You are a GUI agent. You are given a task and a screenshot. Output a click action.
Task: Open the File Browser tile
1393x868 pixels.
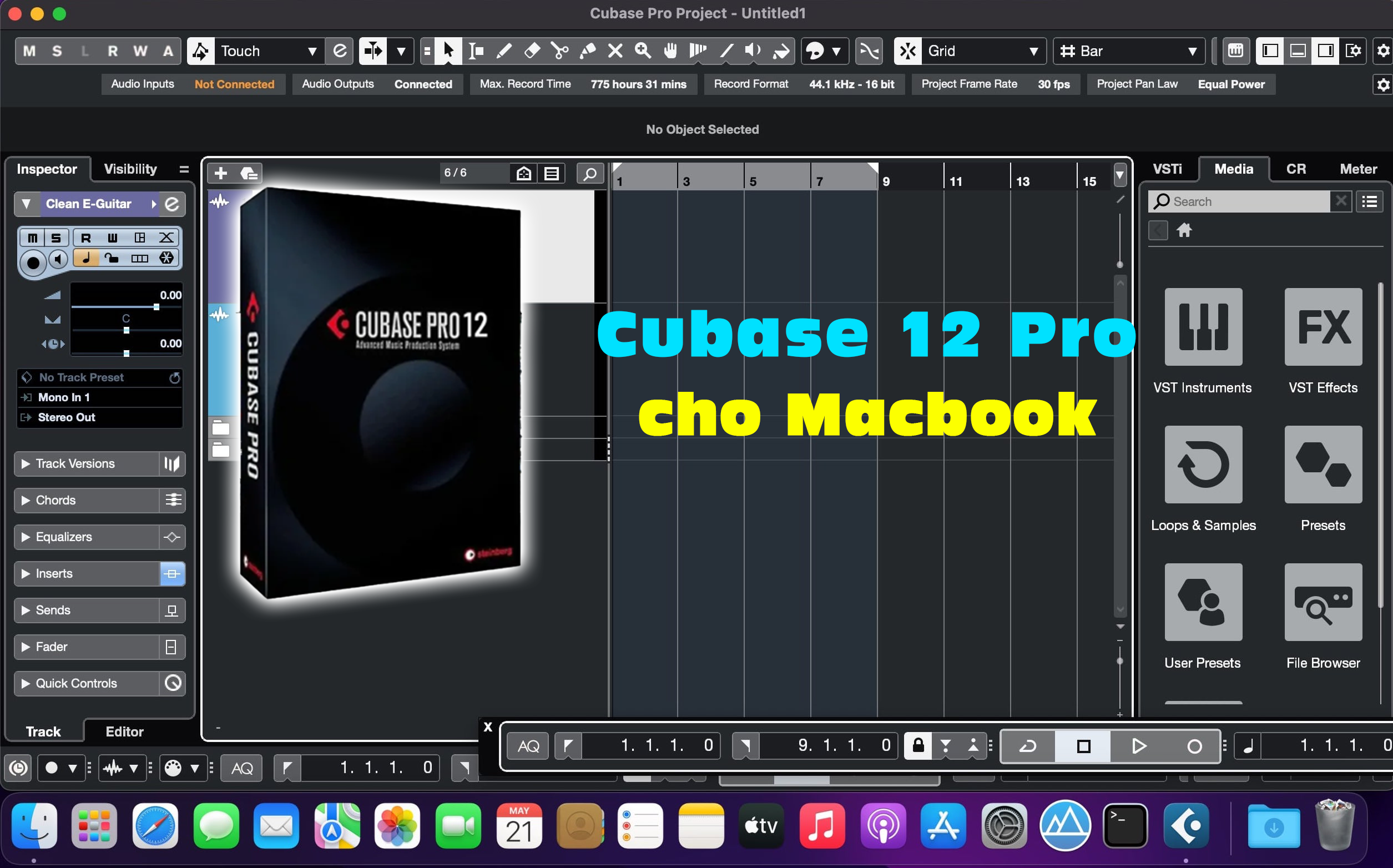(x=1323, y=602)
